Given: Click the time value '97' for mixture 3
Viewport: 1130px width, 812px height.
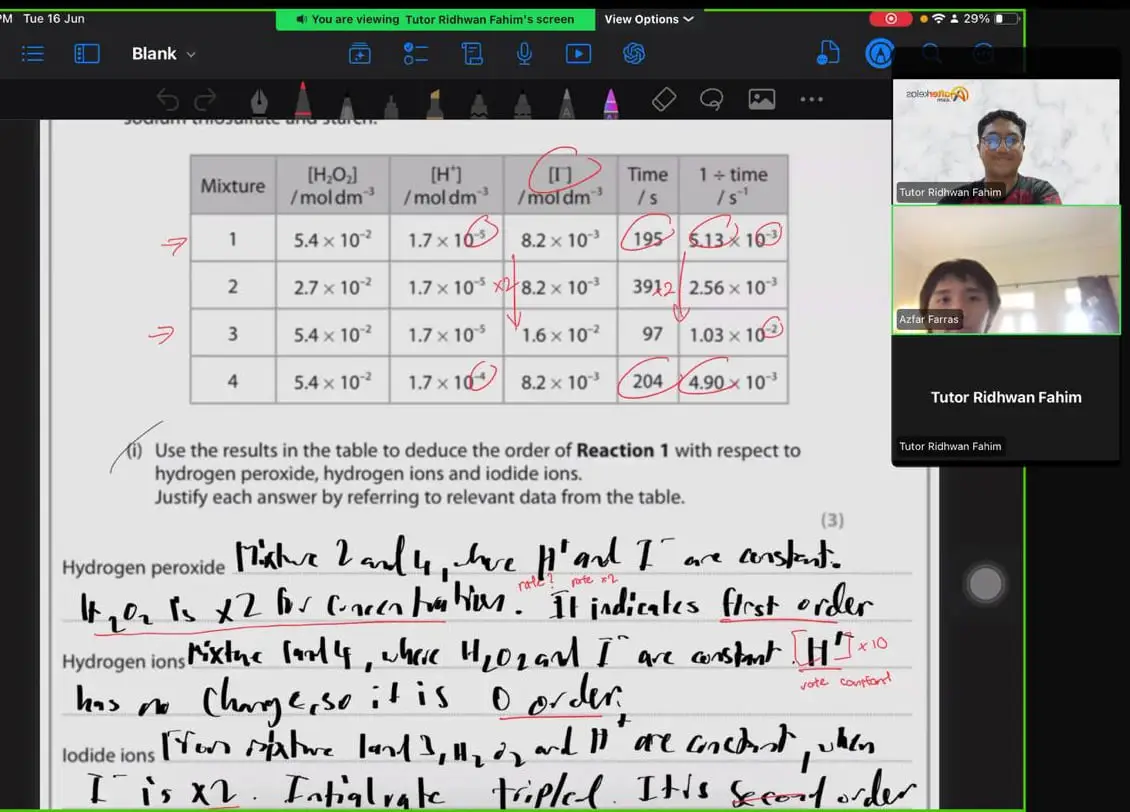Looking at the screenshot, I should pyautogui.click(x=652, y=334).
